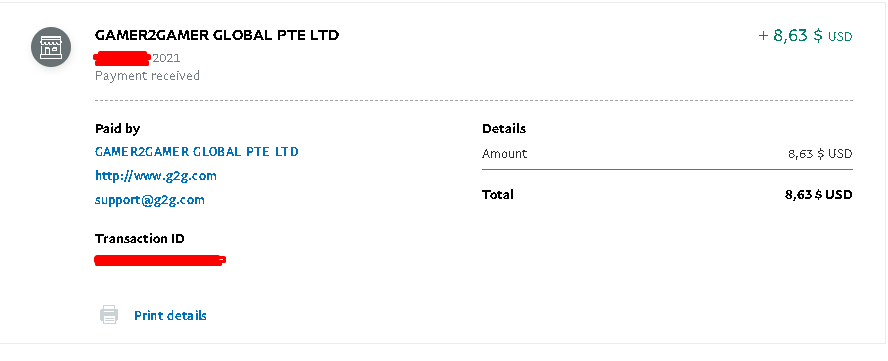Click the Transaction ID label

click(x=139, y=239)
